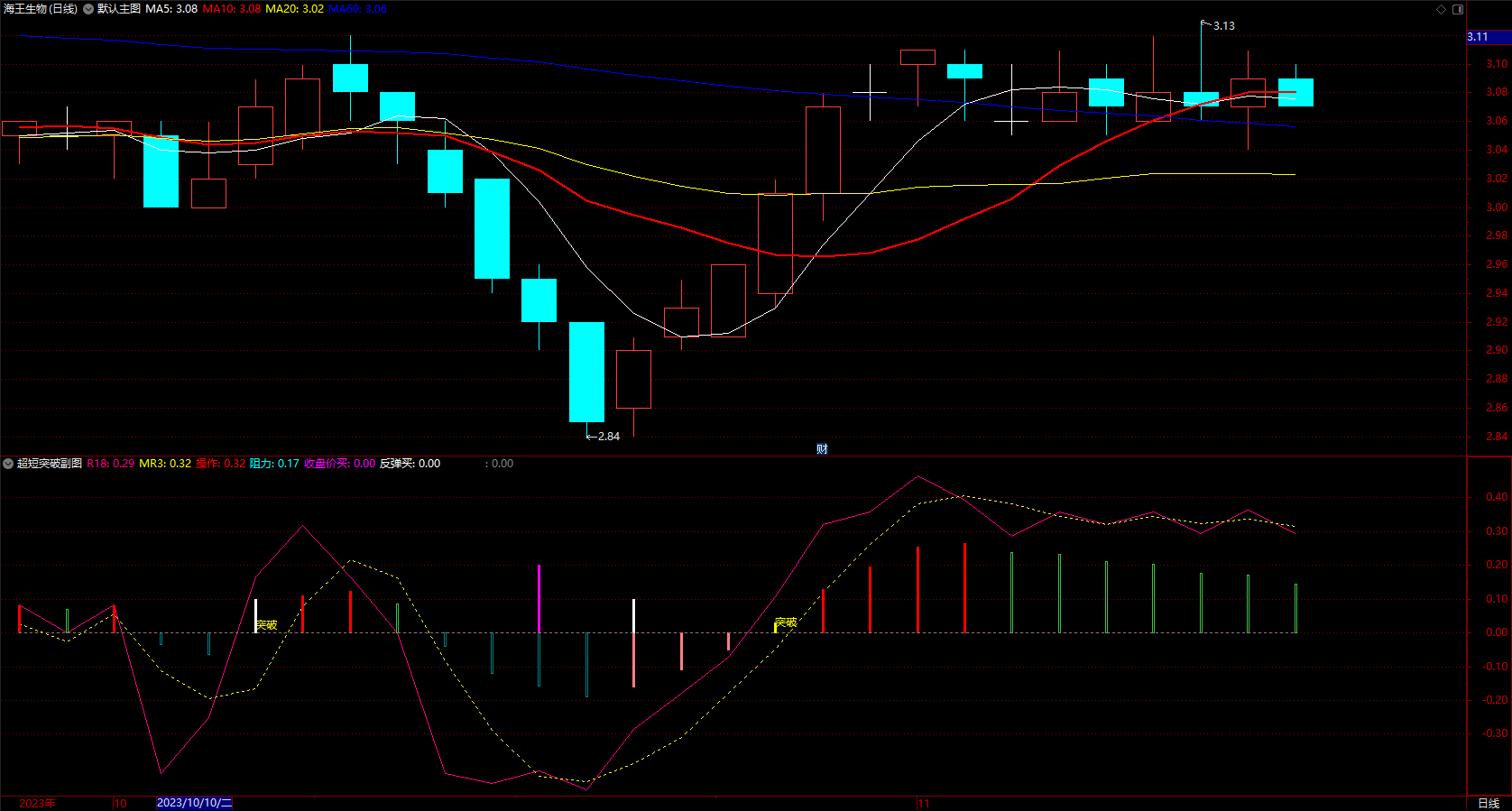This screenshot has width=1512, height=811.
Task: Click the 超短突破副图 indicator name
Action: pyautogui.click(x=50, y=464)
